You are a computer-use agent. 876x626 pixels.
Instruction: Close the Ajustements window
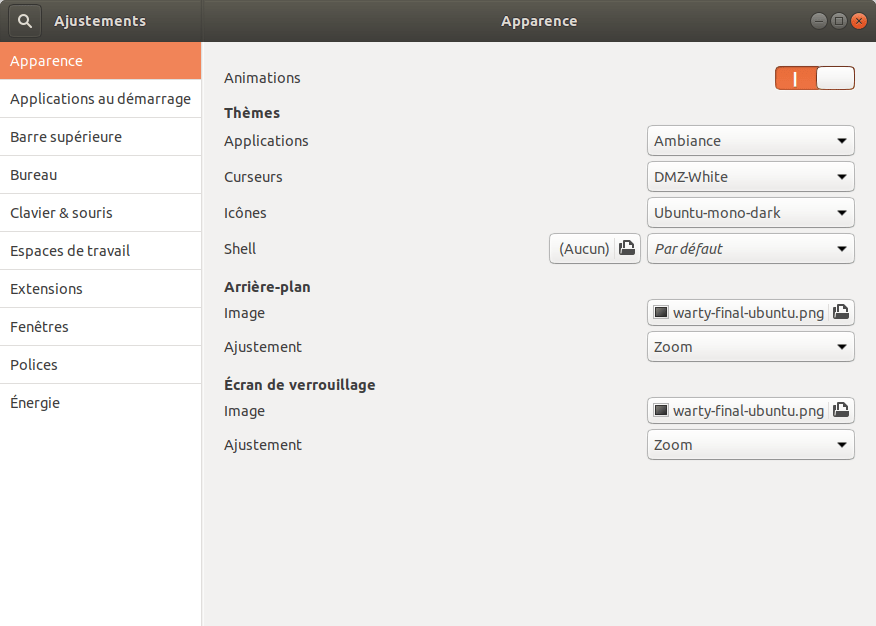(859, 21)
